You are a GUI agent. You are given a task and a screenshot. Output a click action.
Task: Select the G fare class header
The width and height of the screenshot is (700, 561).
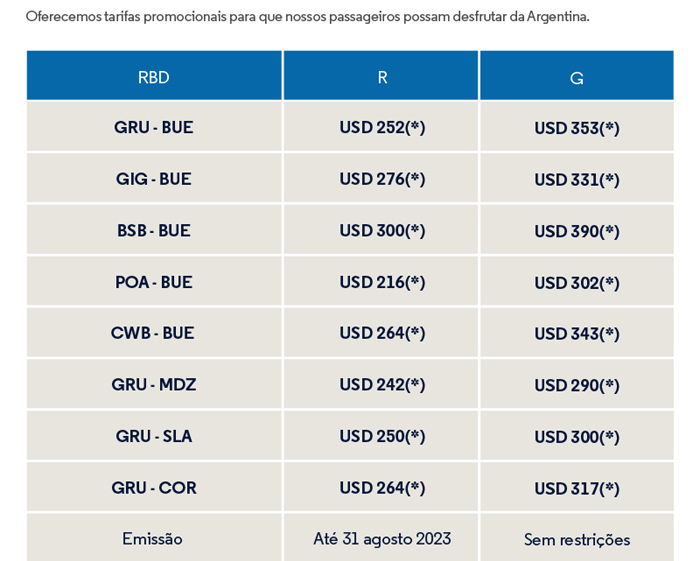pos(577,75)
